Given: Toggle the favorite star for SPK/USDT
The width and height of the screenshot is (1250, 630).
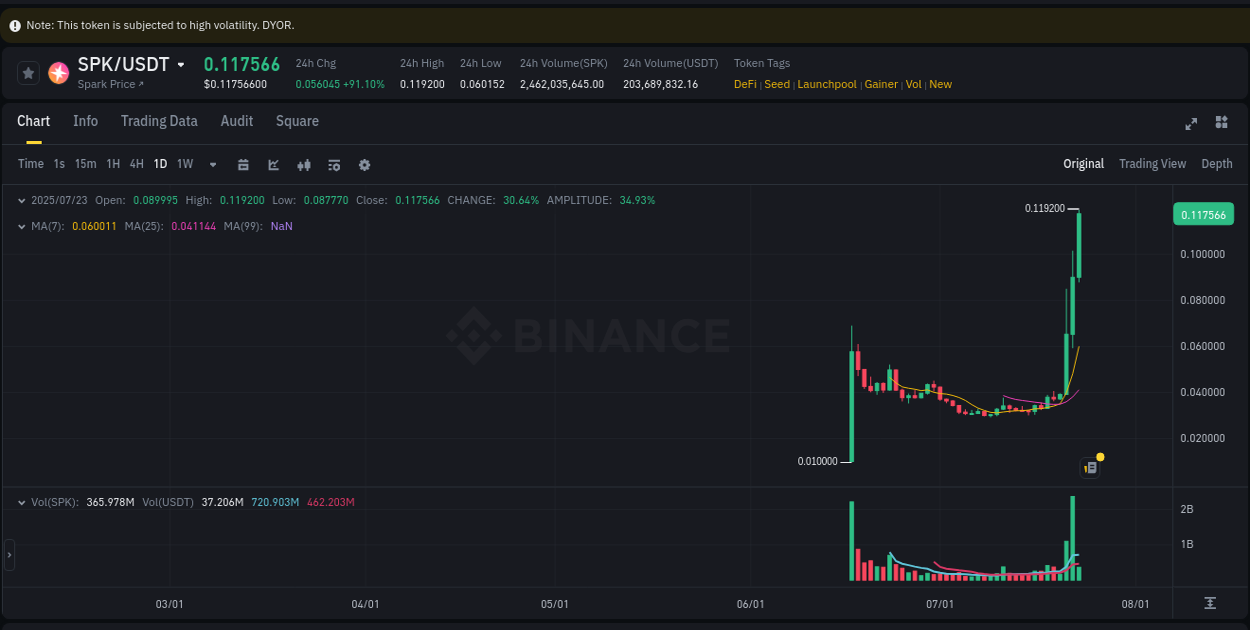Looking at the screenshot, I should tap(27, 72).
